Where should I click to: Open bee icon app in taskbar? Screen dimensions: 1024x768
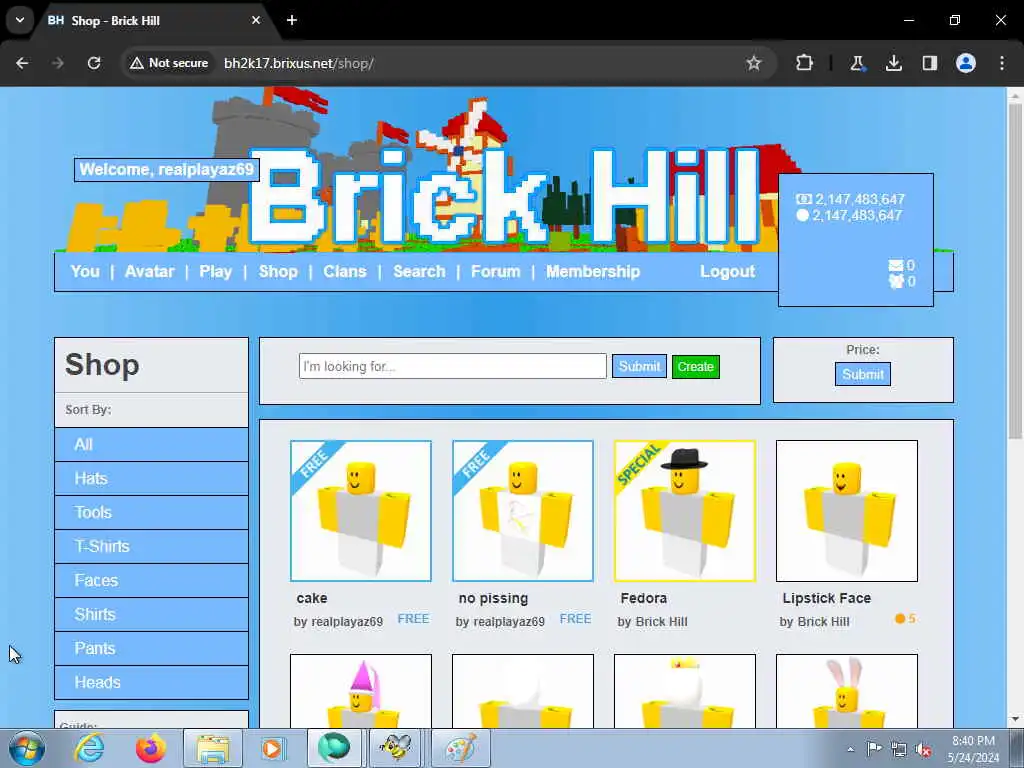396,748
